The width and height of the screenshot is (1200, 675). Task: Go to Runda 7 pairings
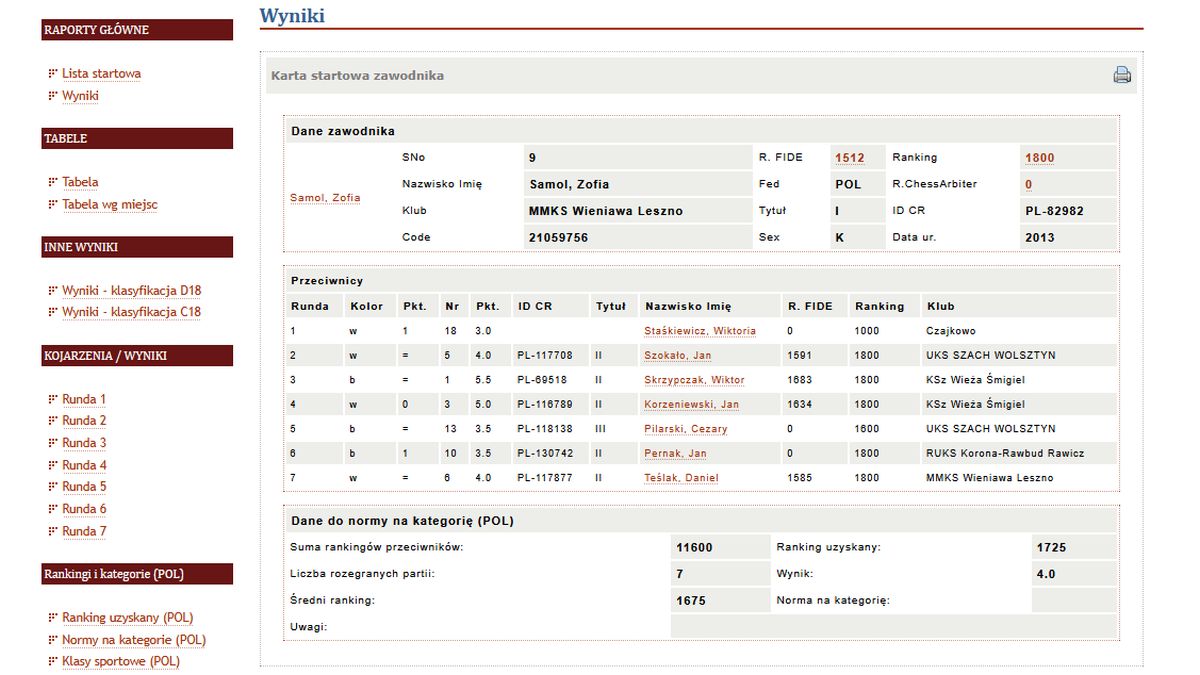coord(84,531)
